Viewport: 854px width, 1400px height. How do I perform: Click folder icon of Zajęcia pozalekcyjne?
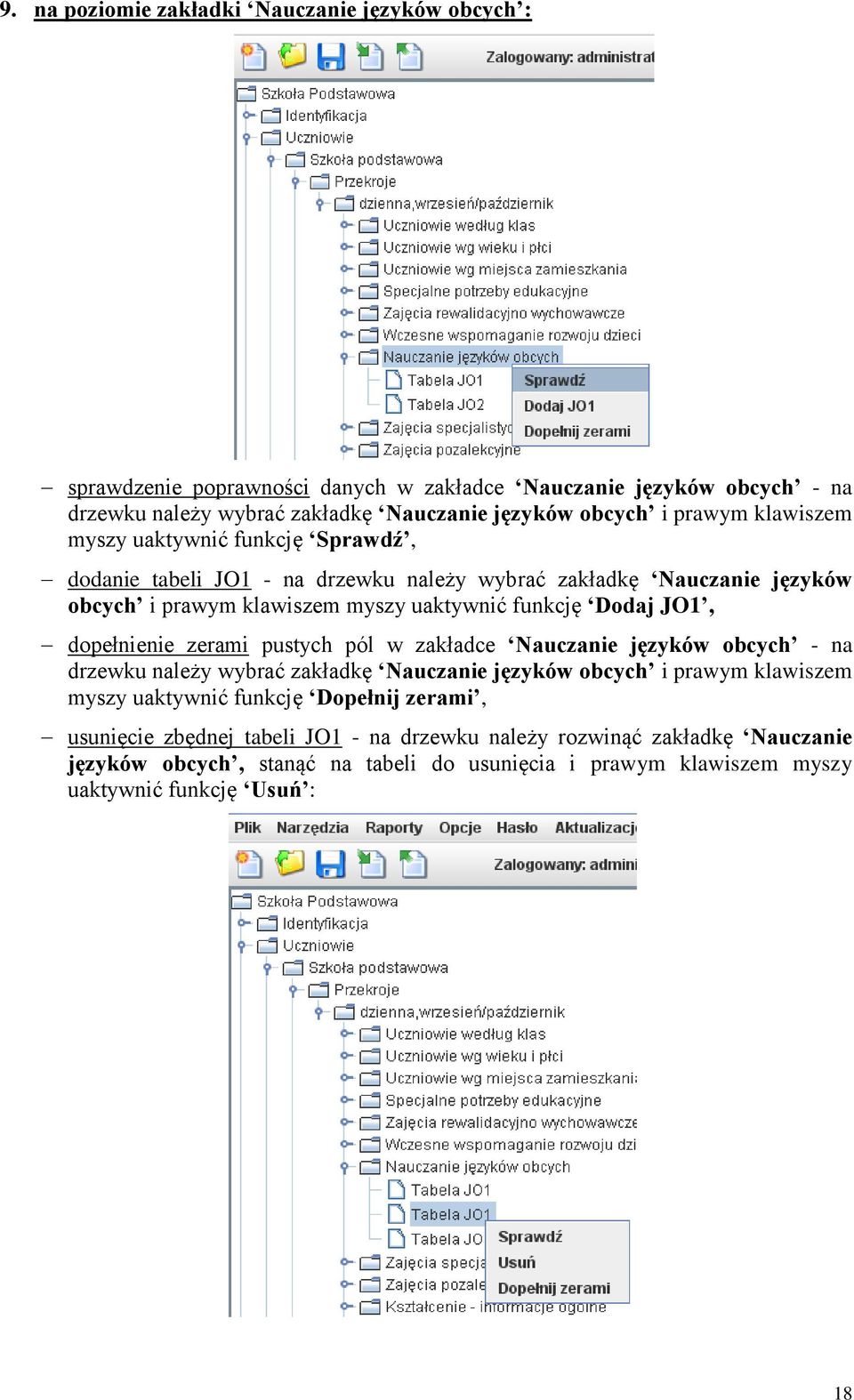coord(368,450)
